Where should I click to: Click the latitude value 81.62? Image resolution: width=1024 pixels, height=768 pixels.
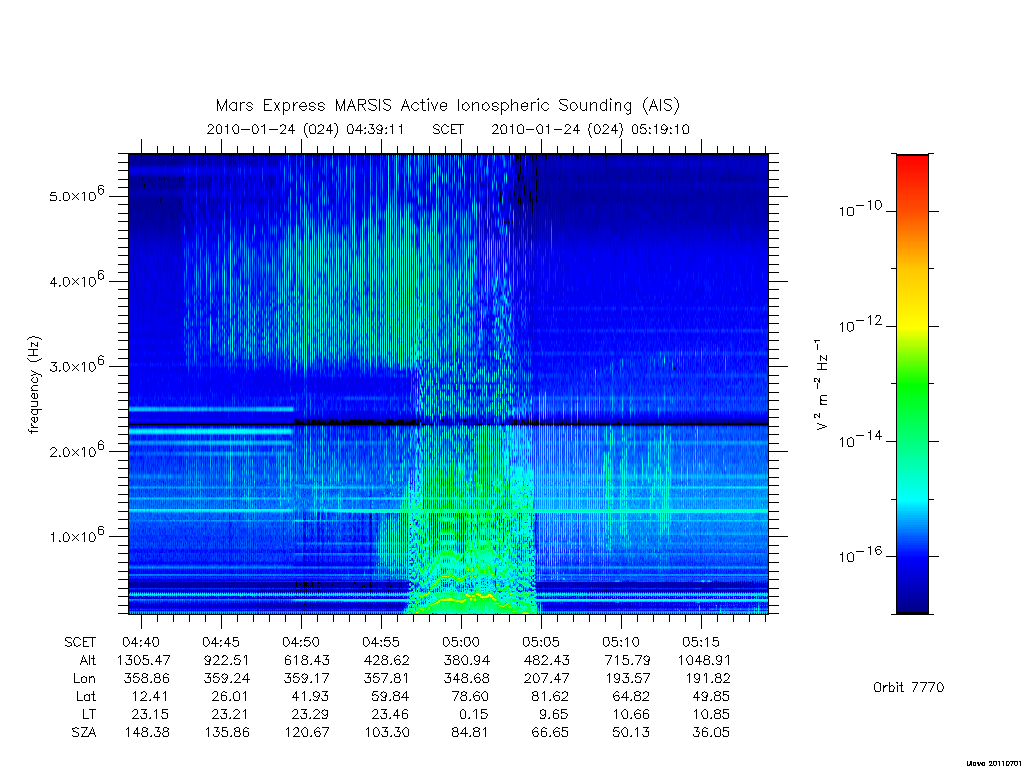coord(551,696)
